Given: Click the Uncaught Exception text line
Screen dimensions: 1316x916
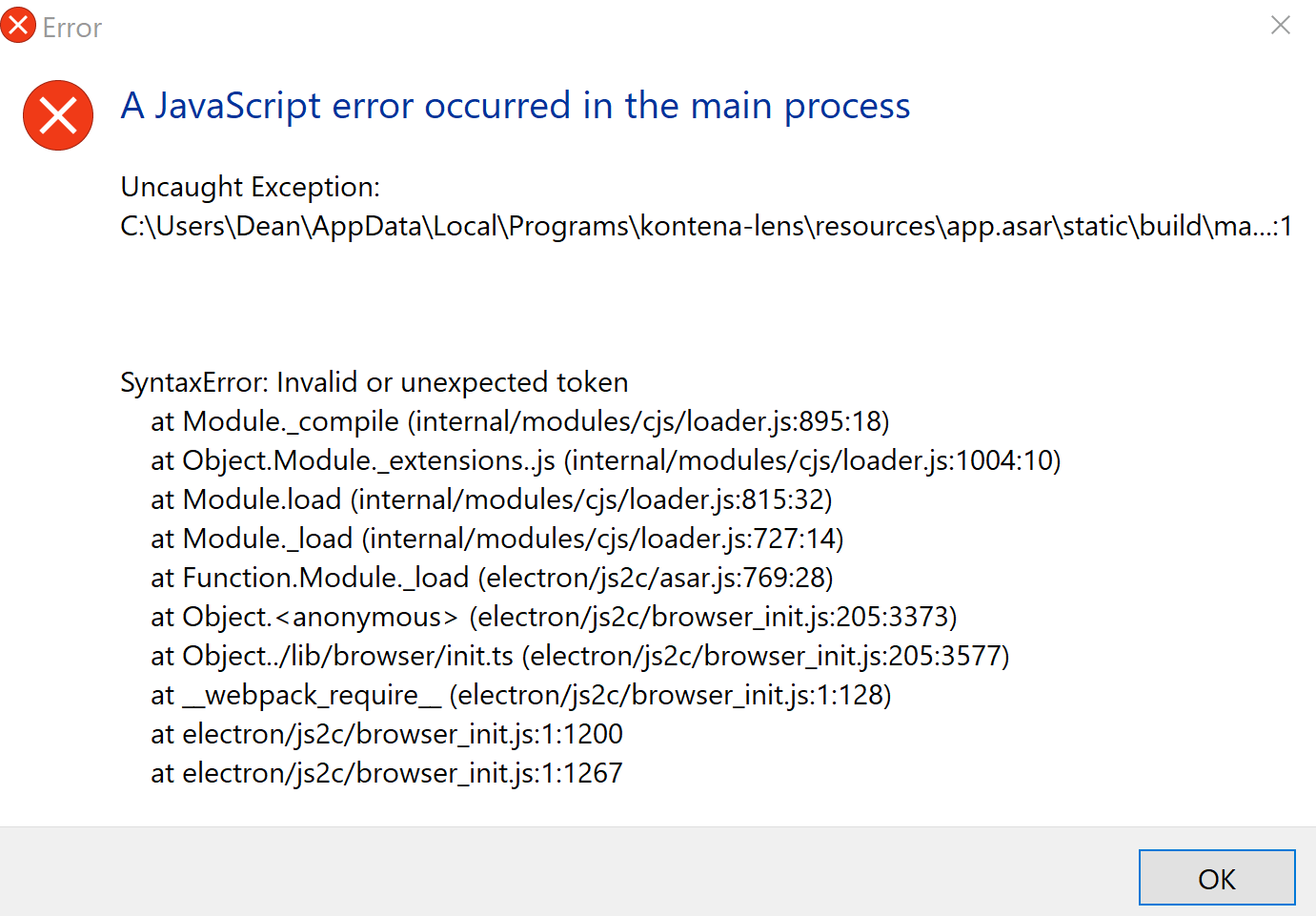Looking at the screenshot, I should pyautogui.click(x=250, y=187).
